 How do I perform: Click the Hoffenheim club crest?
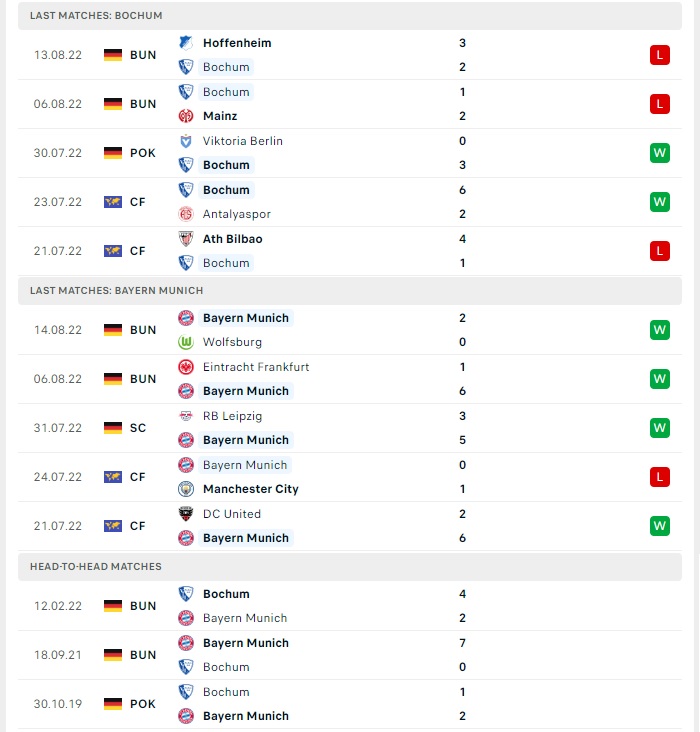pos(186,43)
